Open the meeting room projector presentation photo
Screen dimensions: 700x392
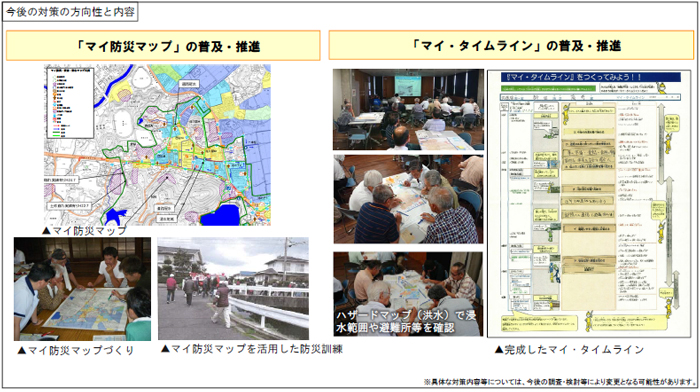click(x=408, y=109)
